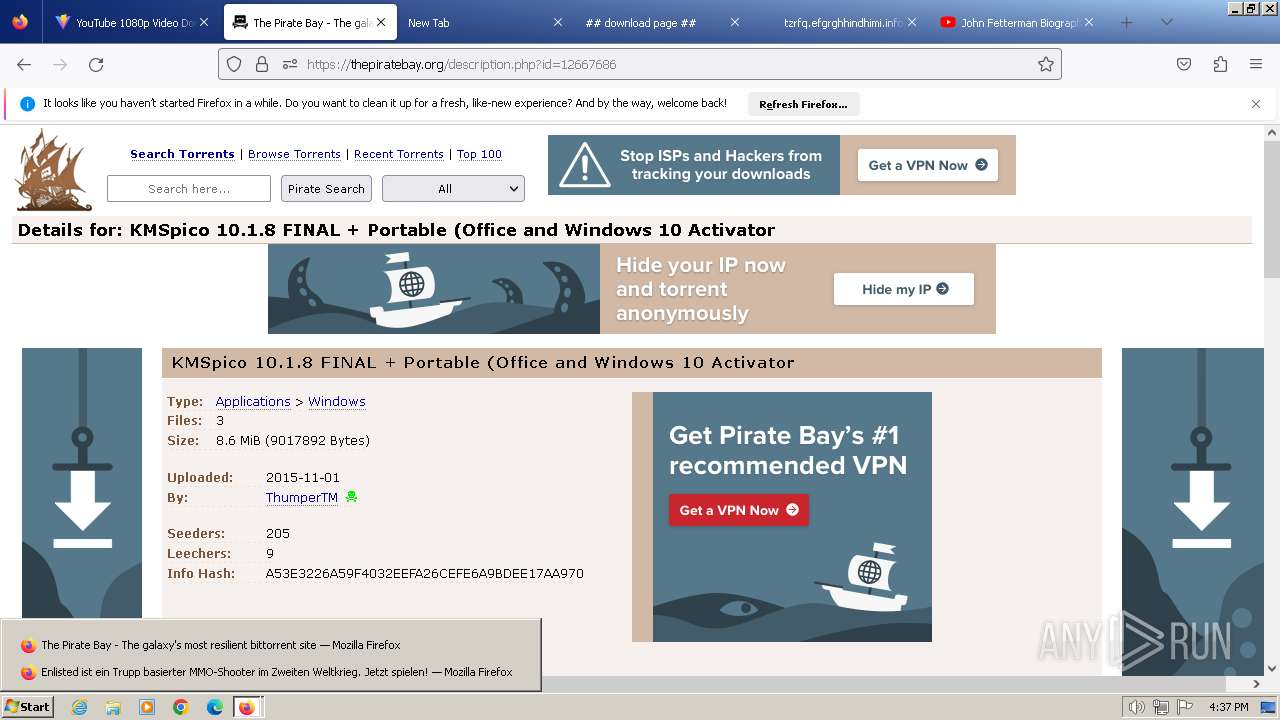Bookmark this page with star icon

pos(1046,64)
